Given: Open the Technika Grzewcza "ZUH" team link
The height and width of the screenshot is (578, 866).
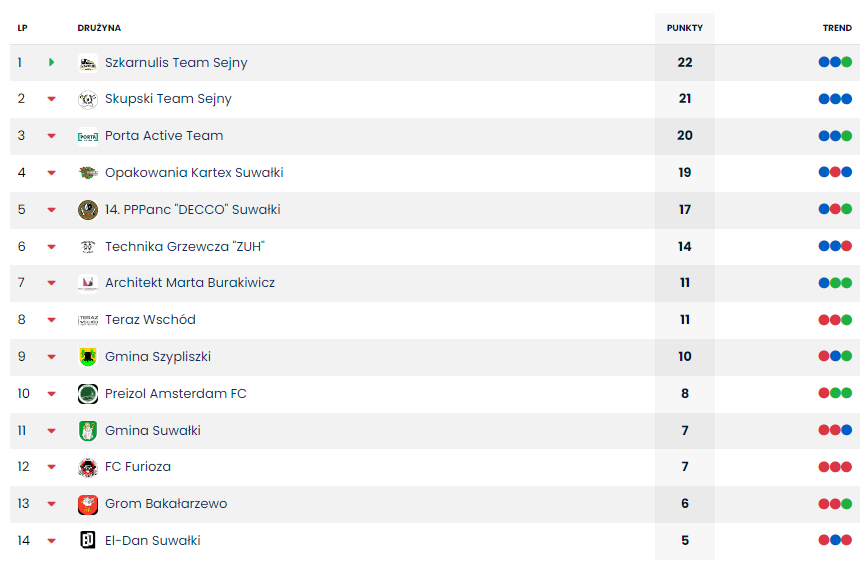Looking at the screenshot, I should 184,247.
